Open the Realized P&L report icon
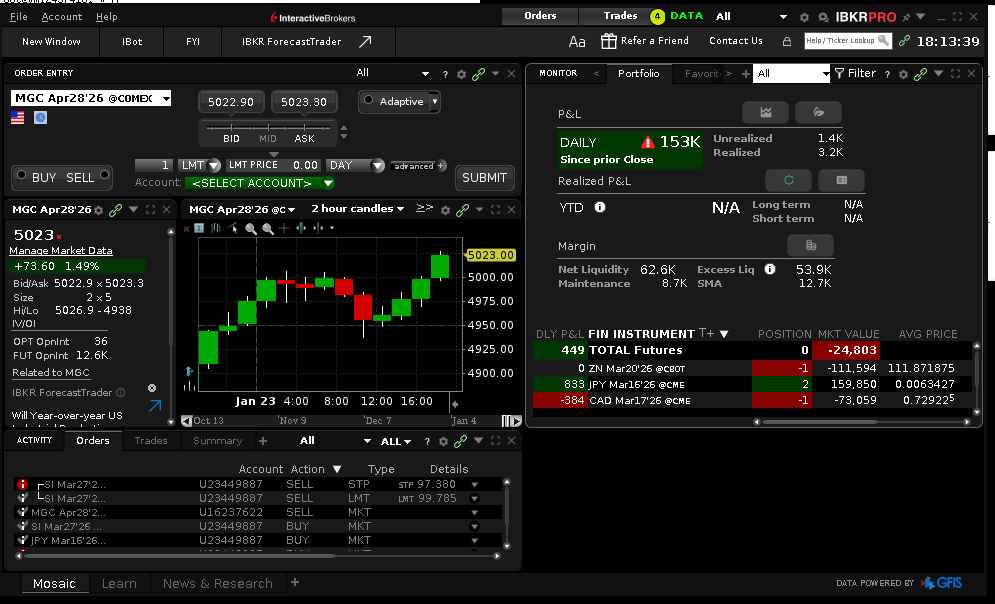This screenshot has width=995, height=604. click(x=841, y=180)
